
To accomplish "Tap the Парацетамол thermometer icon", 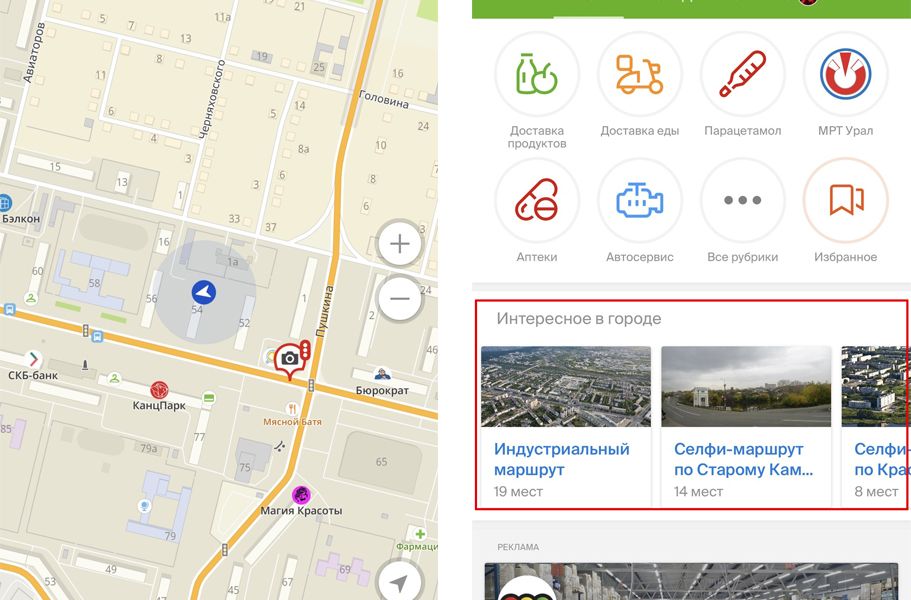I will [743, 74].
